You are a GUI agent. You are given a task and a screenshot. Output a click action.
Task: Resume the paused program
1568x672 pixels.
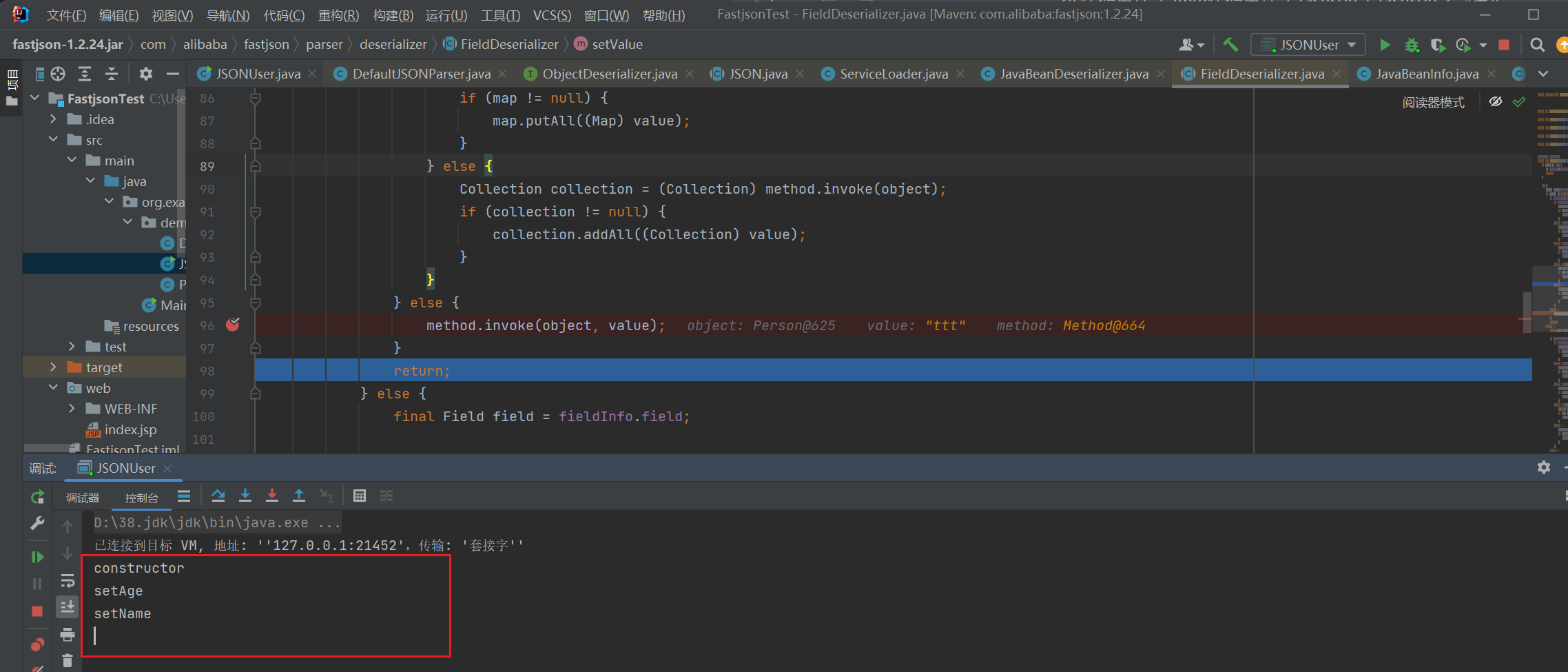click(x=37, y=557)
